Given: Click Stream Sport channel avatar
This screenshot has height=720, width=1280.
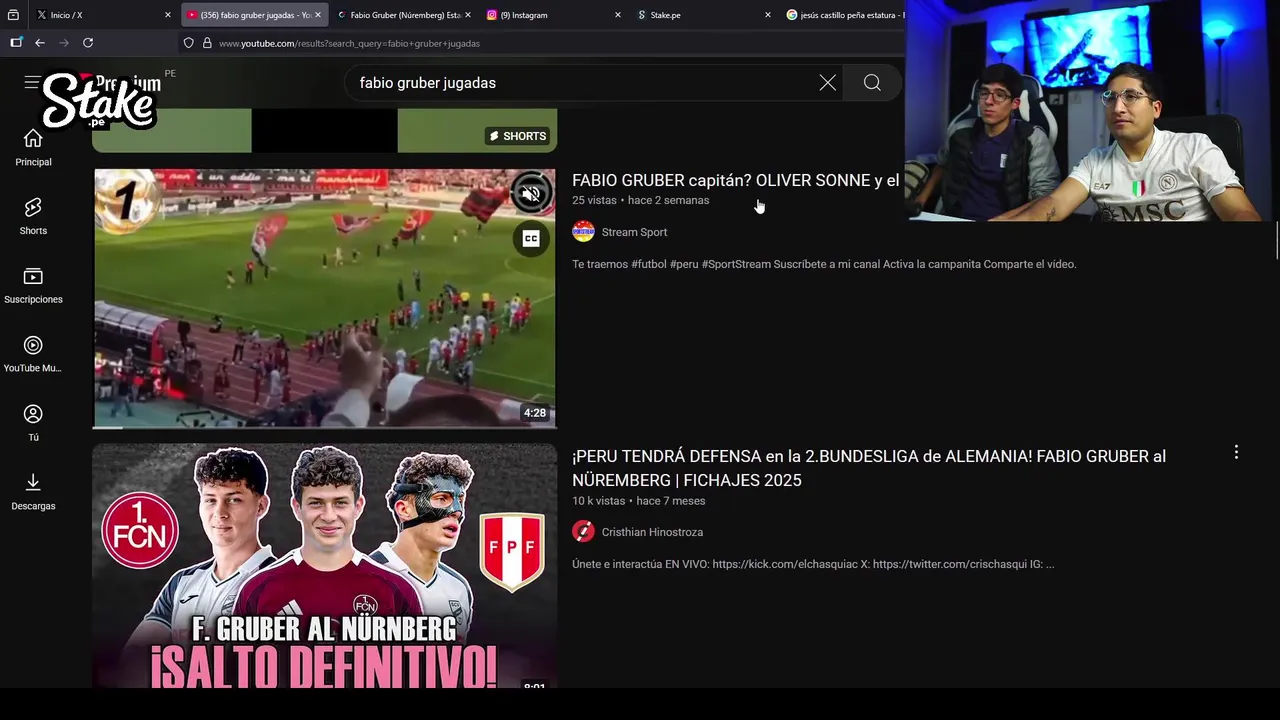Looking at the screenshot, I should click(x=583, y=232).
